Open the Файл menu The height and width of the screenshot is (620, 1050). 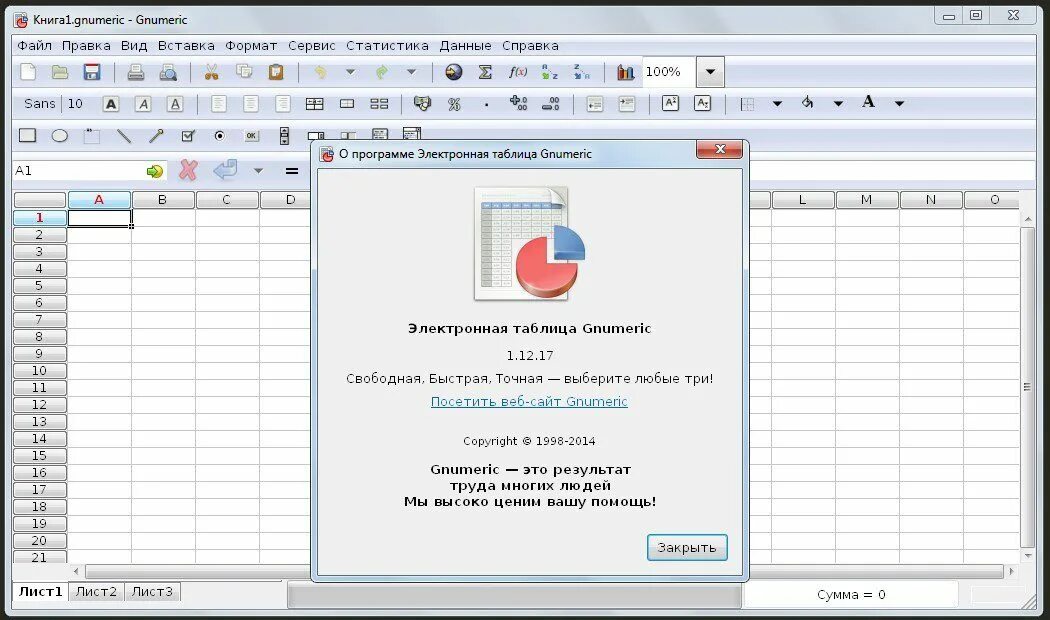[34, 46]
